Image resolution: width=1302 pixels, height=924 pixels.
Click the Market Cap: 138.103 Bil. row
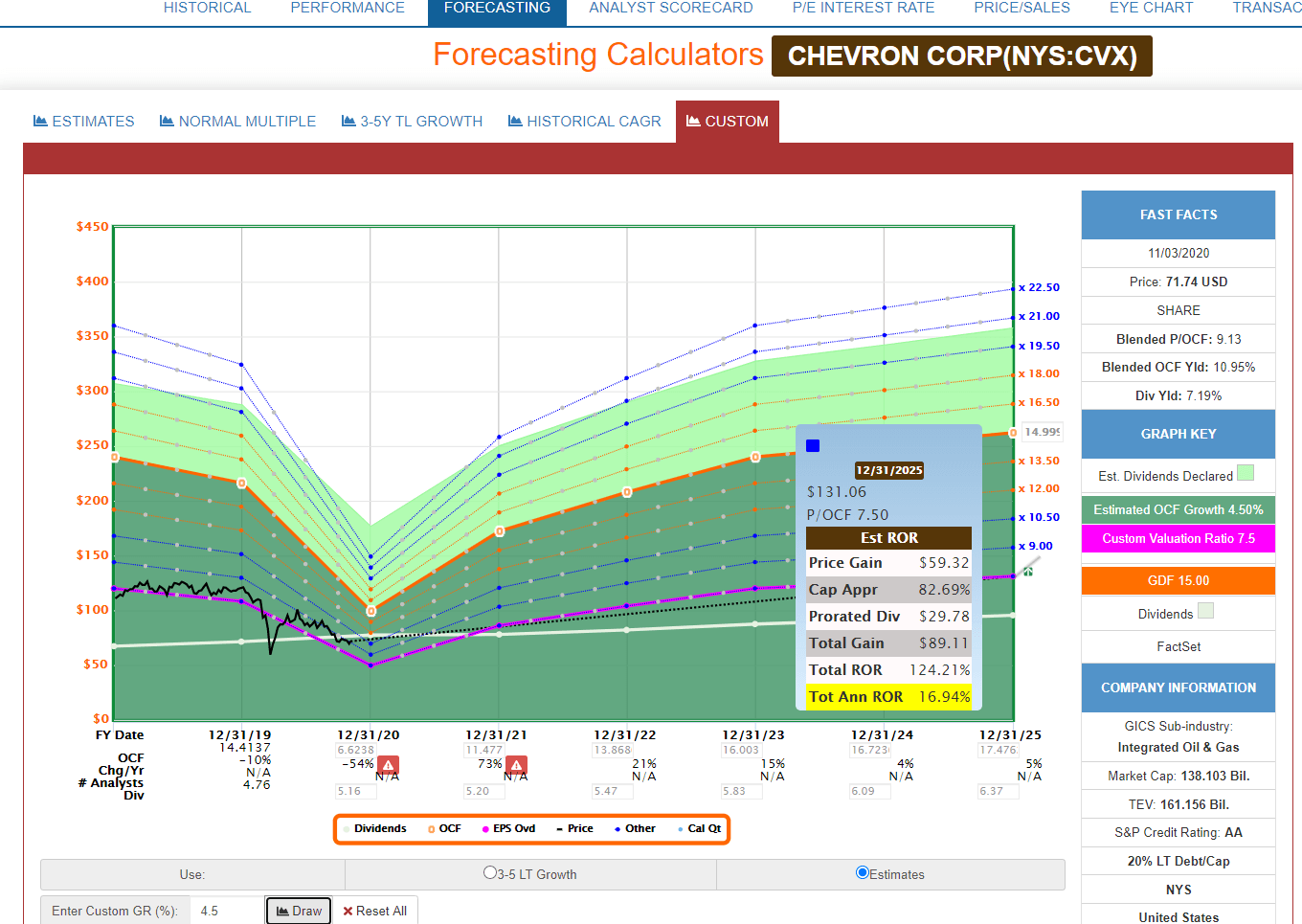click(1179, 776)
